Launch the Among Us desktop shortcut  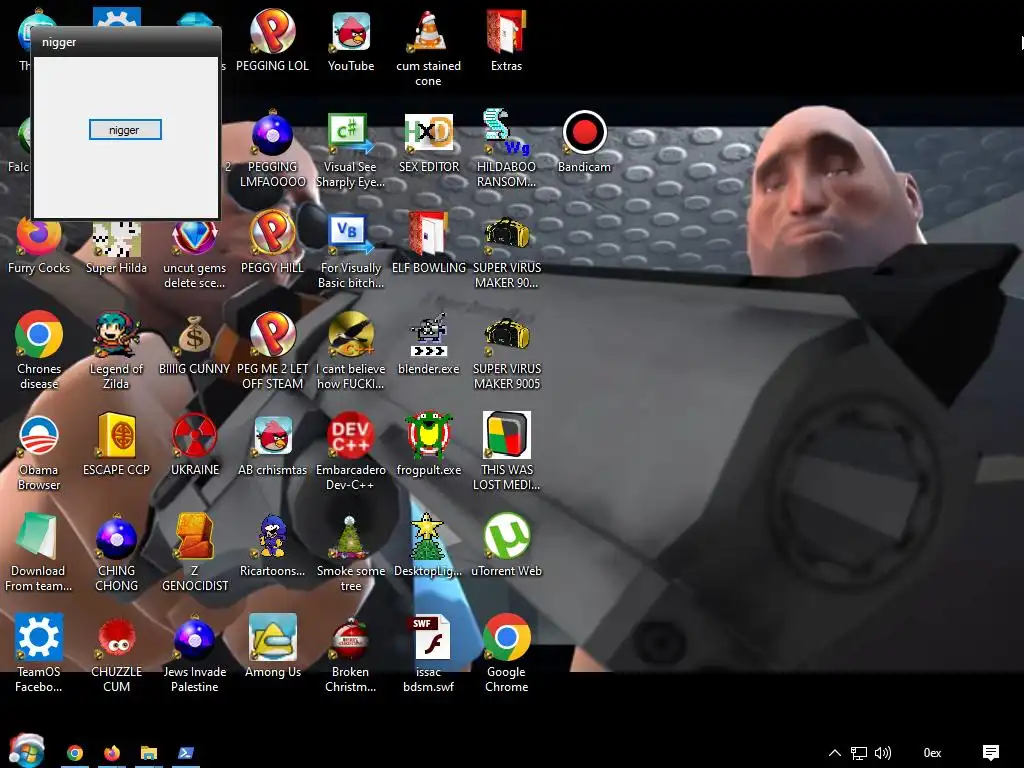pyautogui.click(x=272, y=637)
